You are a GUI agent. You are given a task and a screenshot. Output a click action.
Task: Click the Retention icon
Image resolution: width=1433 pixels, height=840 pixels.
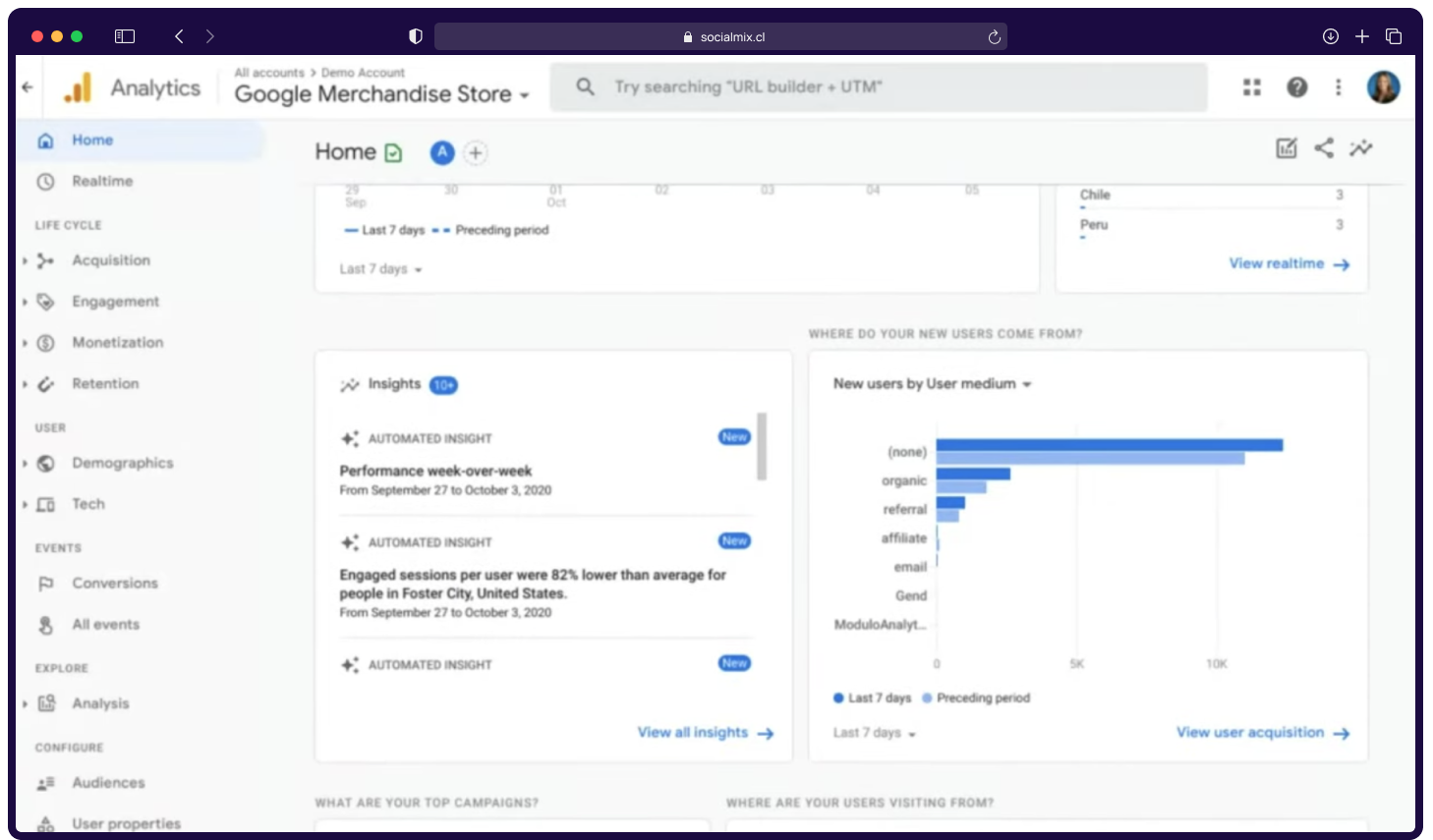(x=45, y=384)
